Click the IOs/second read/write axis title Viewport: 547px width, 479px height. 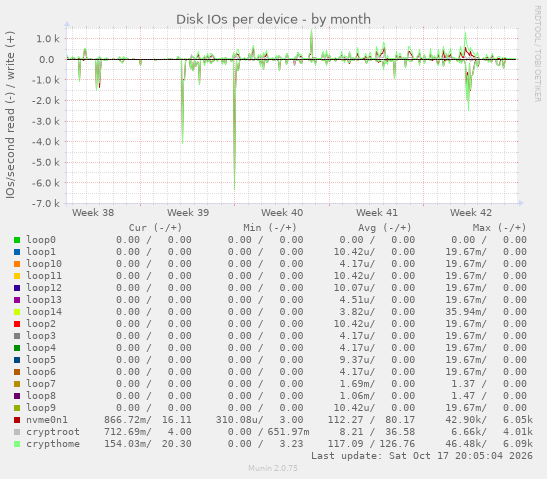(x=10, y=115)
